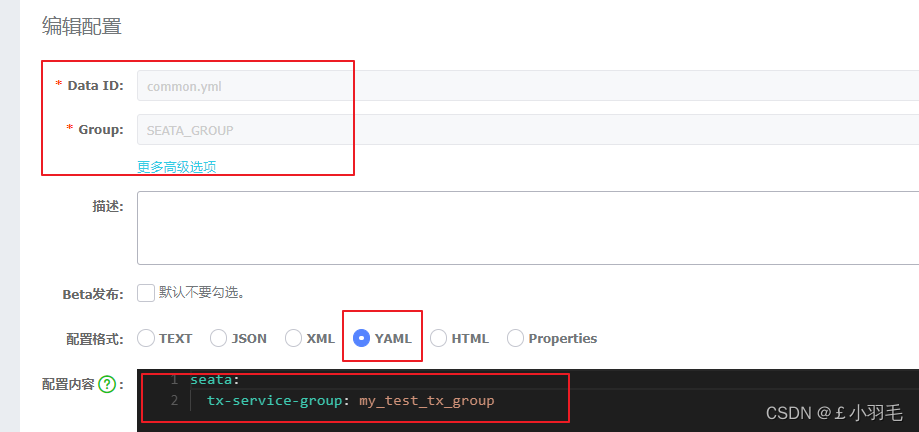The image size is (919, 432).
Task: Select the JSON format radio button
Action: [x=219, y=338]
